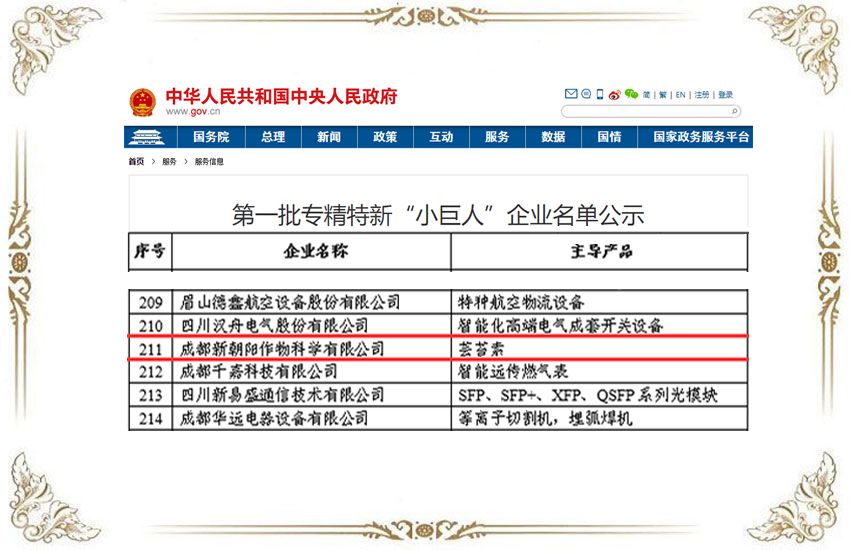Viewport: 850px width, 550px height.
Task: Switch to simplified Chinese 简
Action: click(647, 95)
